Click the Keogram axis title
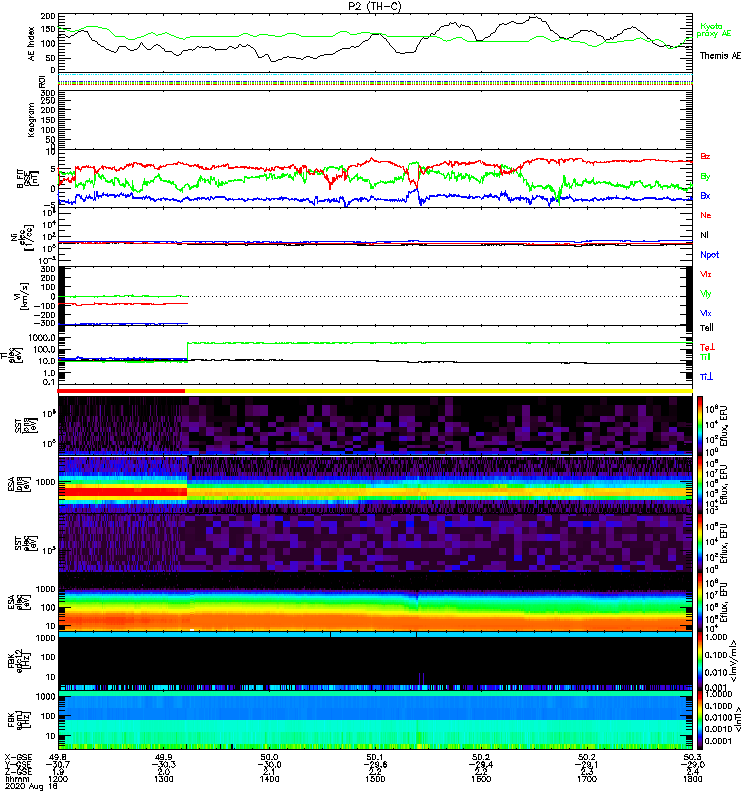Viewport: 750px width, 800px height. pyautogui.click(x=31, y=120)
